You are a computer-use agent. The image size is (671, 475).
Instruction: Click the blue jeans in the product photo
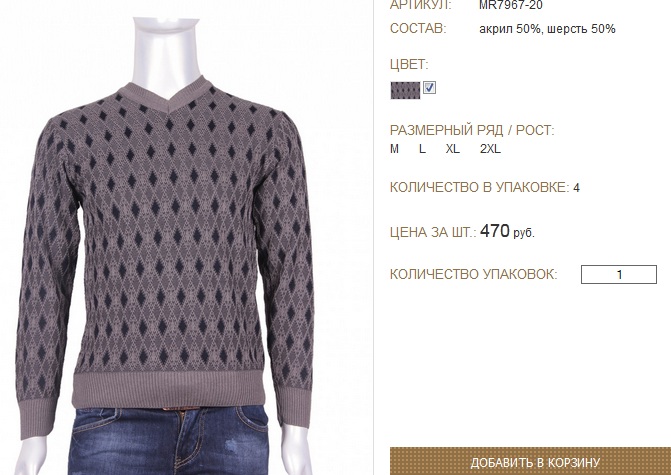(x=169, y=441)
